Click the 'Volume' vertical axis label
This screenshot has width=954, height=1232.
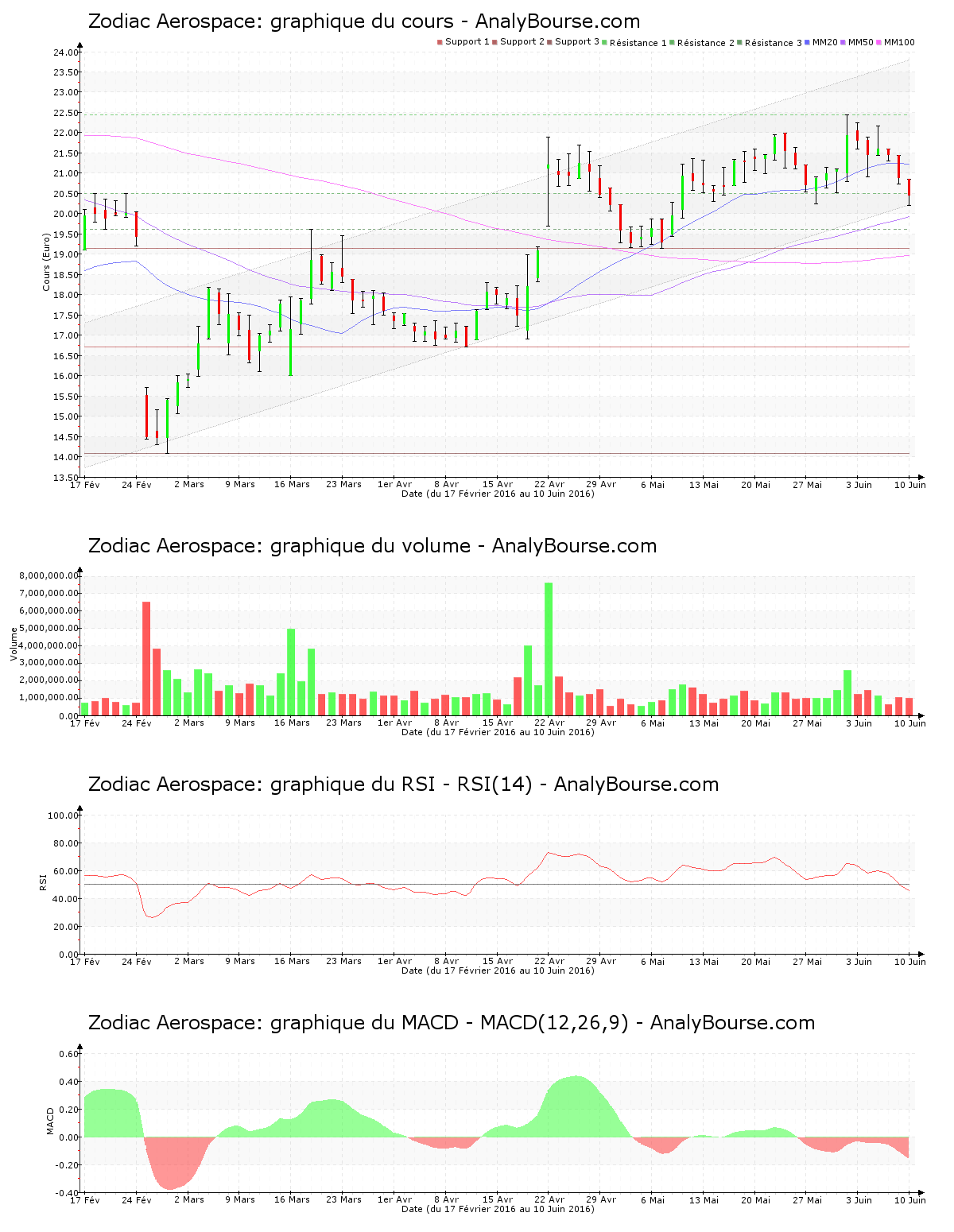coord(14,644)
